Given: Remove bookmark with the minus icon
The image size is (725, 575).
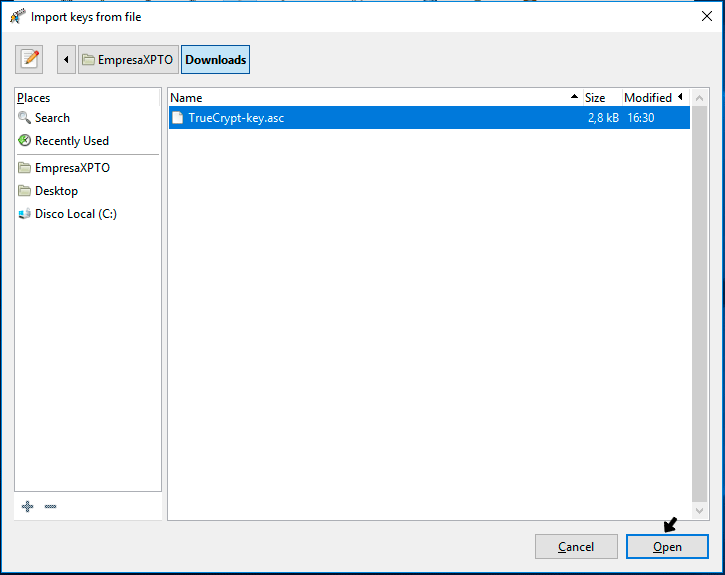Looking at the screenshot, I should [50, 506].
